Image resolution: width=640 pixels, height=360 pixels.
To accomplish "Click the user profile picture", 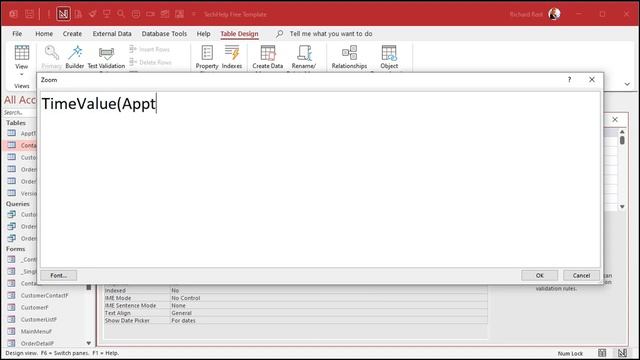I will 554,14.
